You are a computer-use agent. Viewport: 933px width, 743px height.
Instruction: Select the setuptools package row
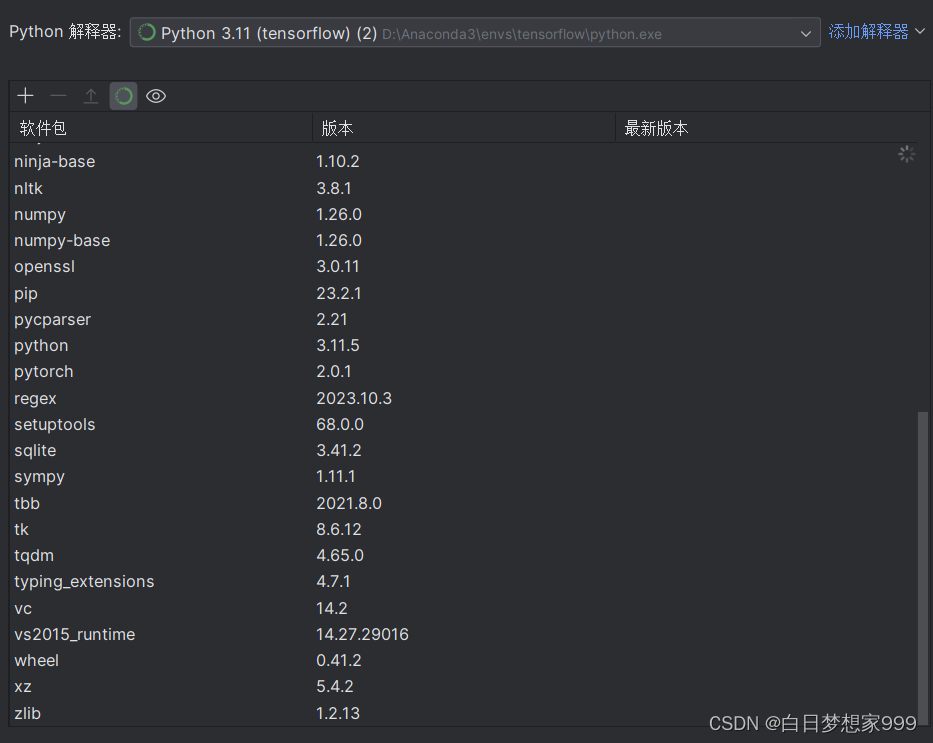pos(464,424)
